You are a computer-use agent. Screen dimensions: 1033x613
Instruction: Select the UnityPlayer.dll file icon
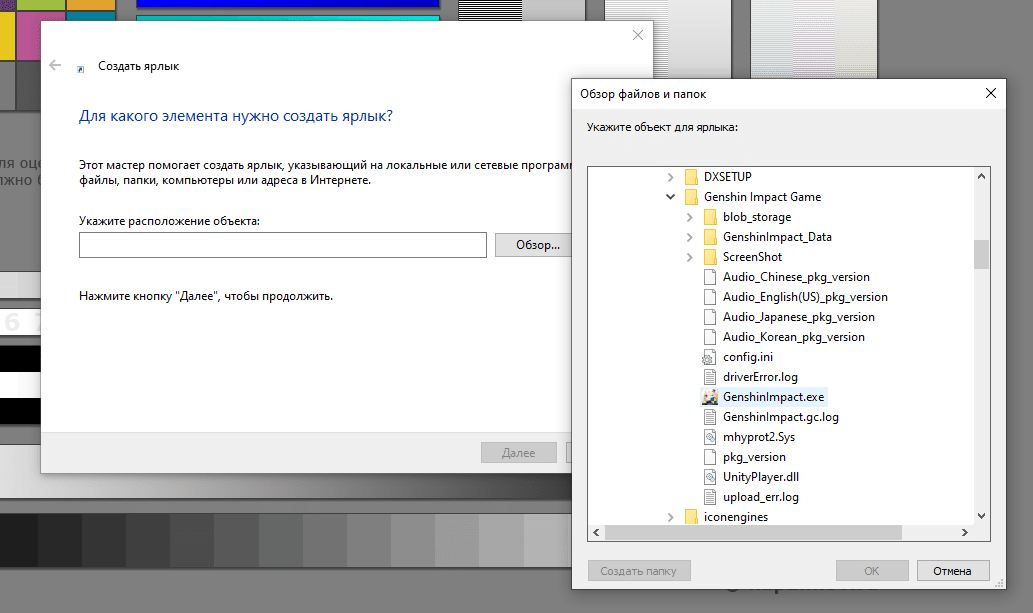(710, 477)
